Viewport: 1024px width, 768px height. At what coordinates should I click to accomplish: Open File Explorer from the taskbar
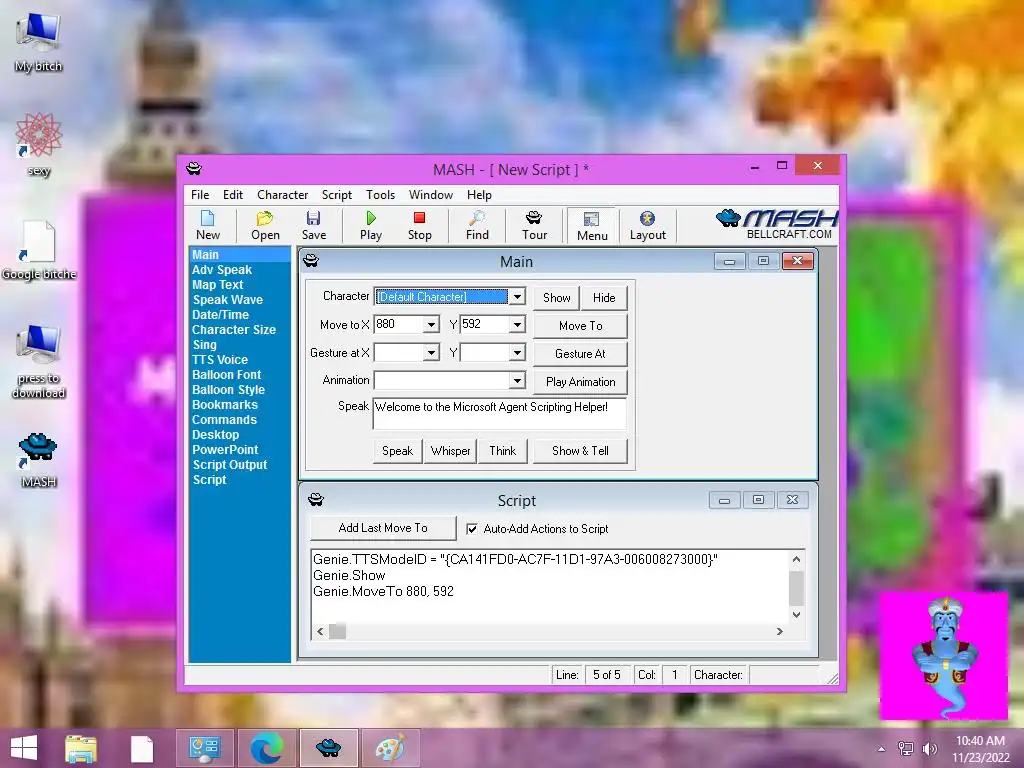81,748
